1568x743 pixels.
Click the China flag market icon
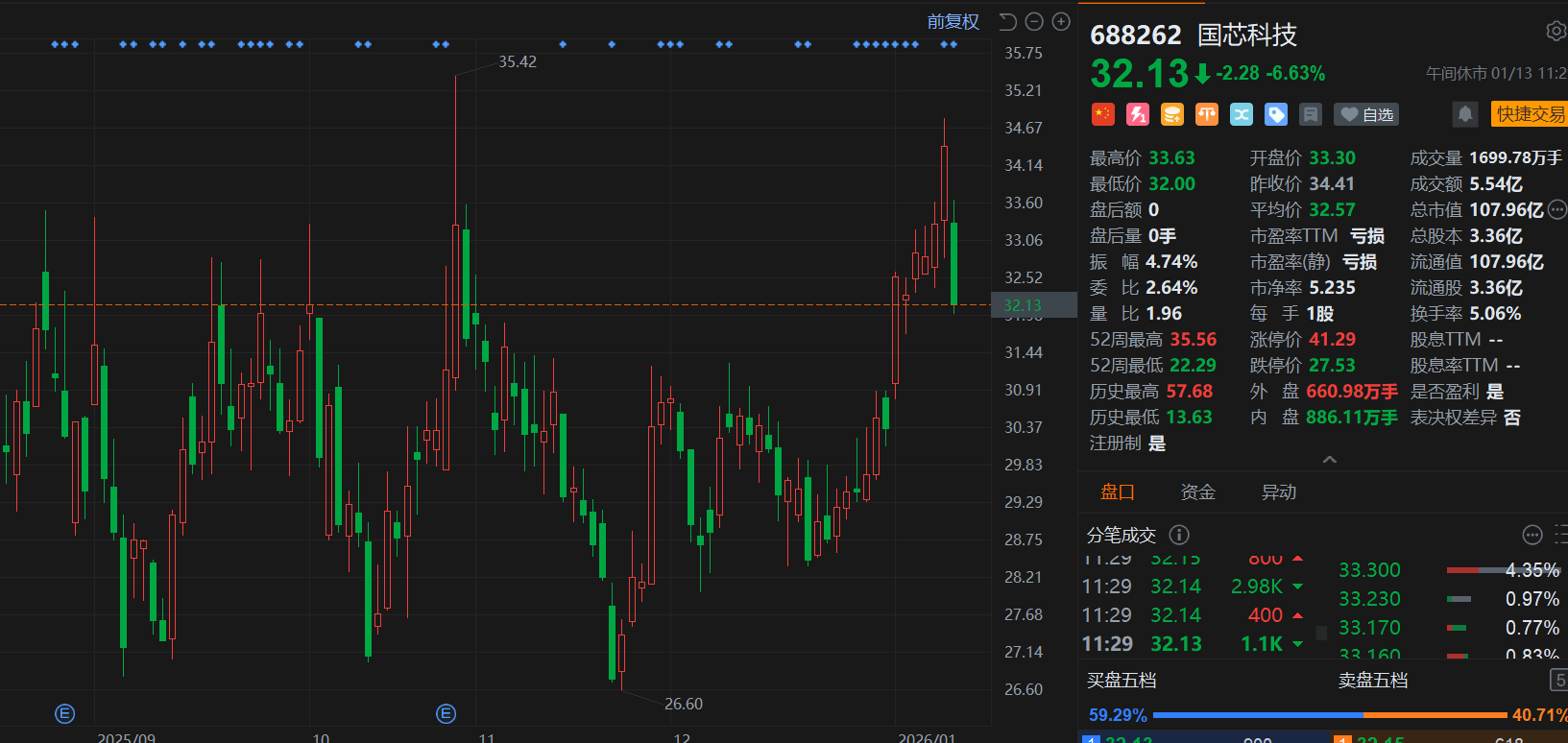pos(1102,115)
